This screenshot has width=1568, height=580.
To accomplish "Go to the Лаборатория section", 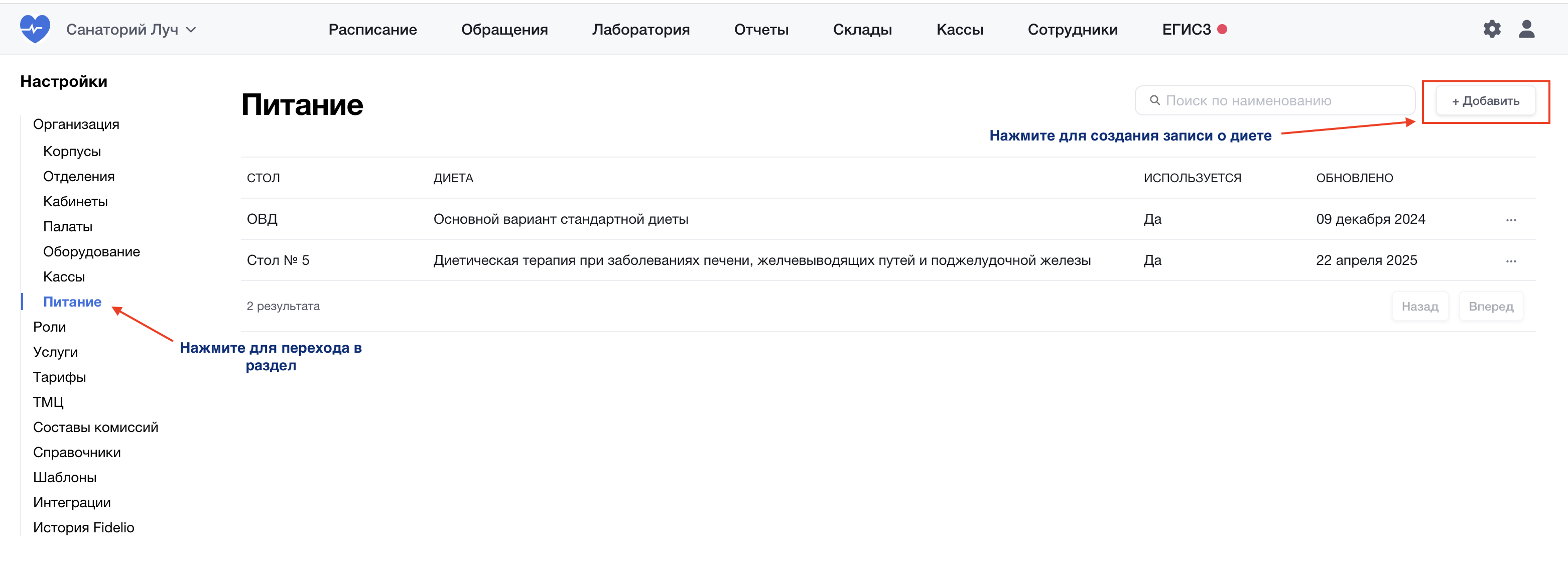I will coord(640,29).
